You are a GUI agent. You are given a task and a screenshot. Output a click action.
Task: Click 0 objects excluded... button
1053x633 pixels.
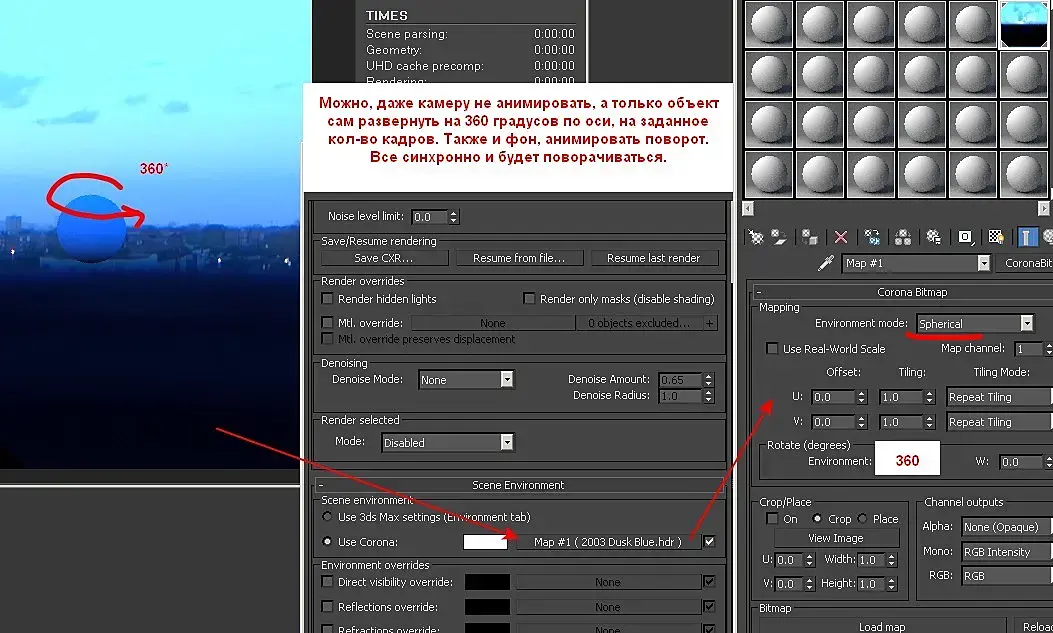[639, 323]
